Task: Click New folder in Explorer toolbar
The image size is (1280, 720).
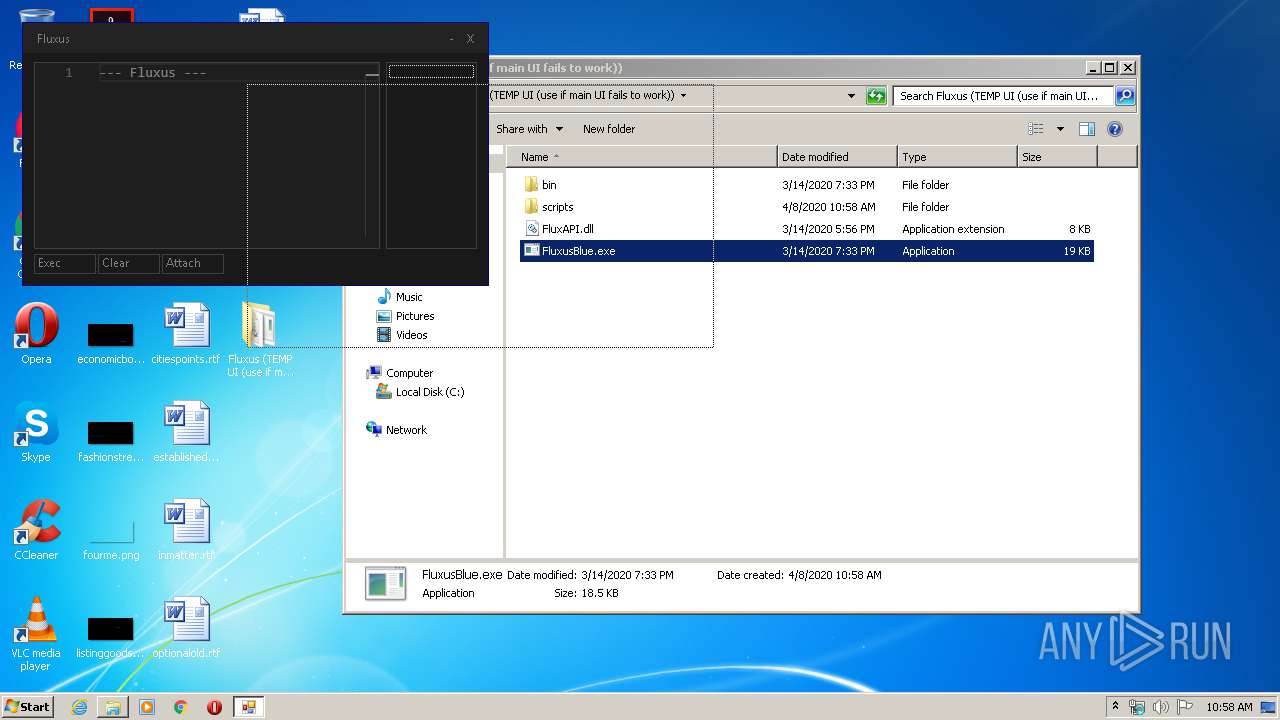Action: point(609,129)
